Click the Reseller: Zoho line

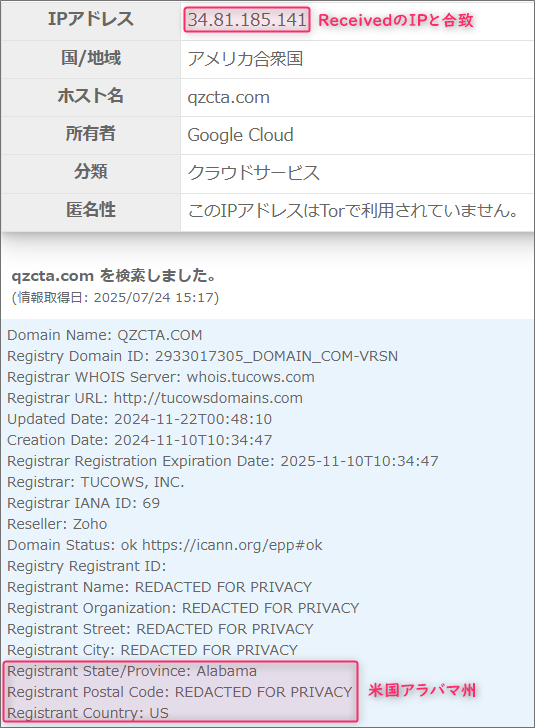57,524
